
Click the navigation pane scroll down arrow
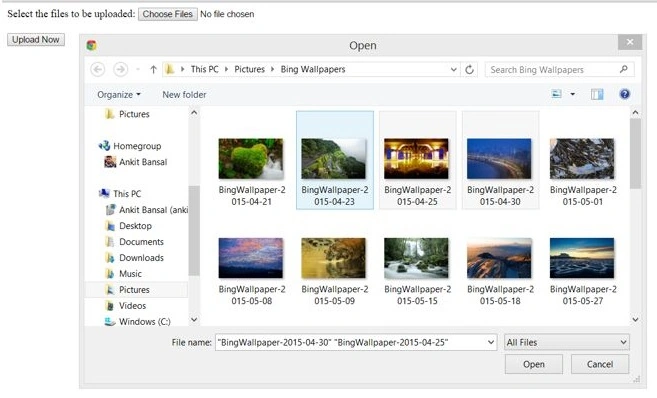pyautogui.click(x=194, y=320)
